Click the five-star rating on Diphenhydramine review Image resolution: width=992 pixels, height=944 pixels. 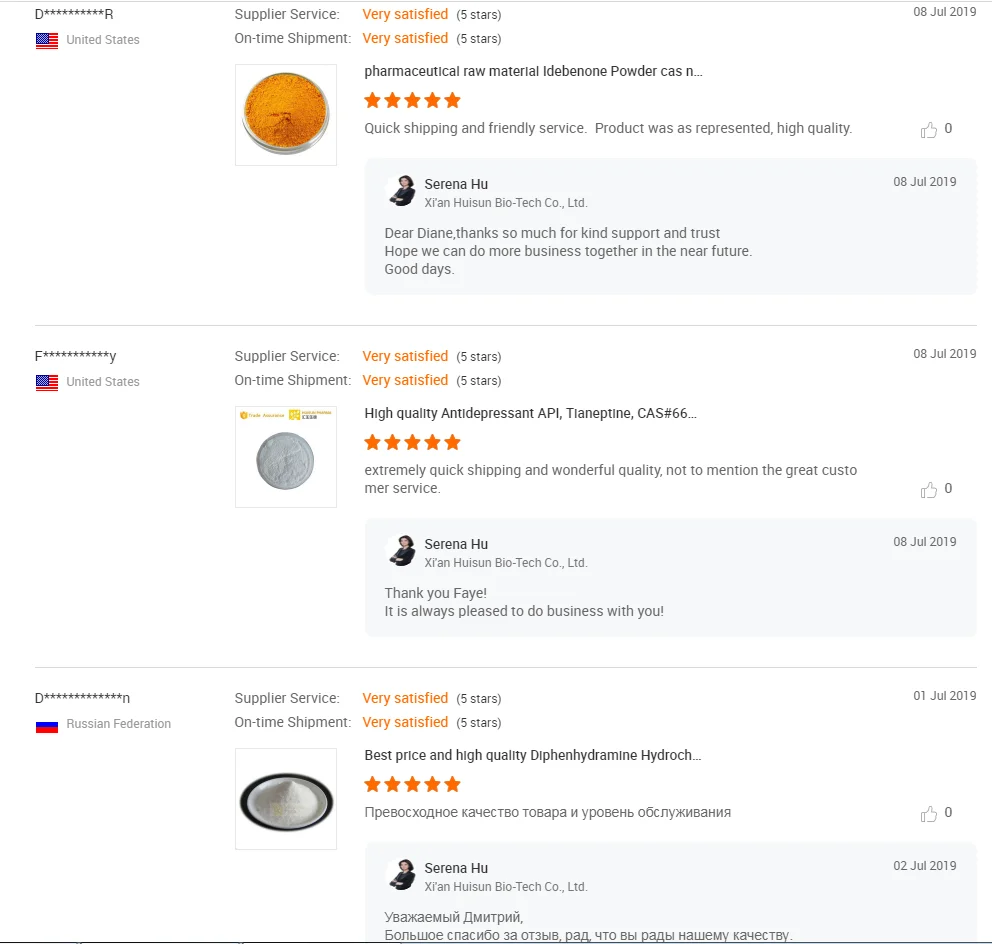[x=412, y=784]
